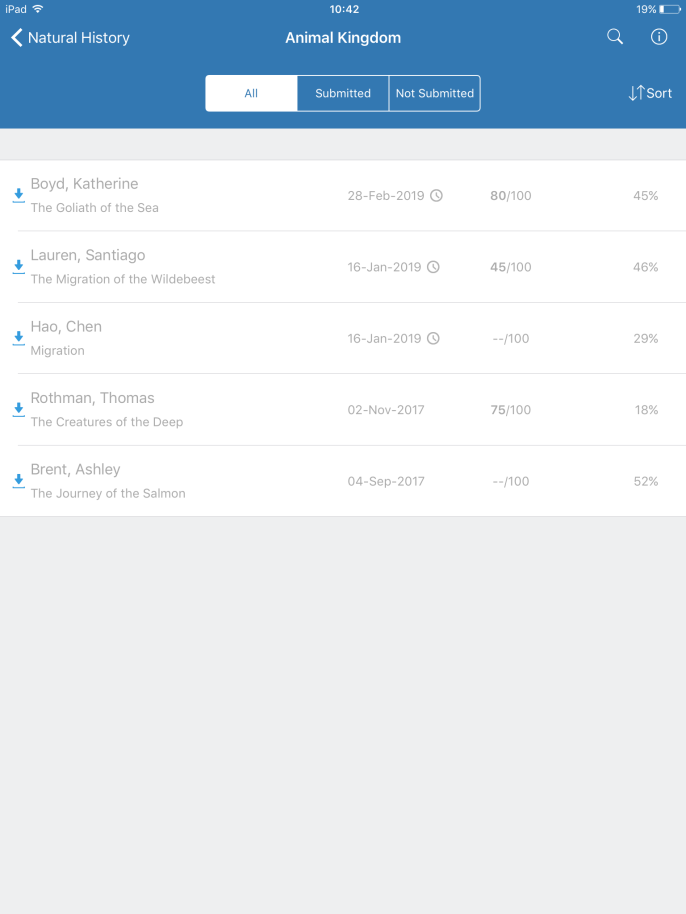Tap clock icon beside 28-Feb-2019
This screenshot has width=686, height=914.
point(436,196)
